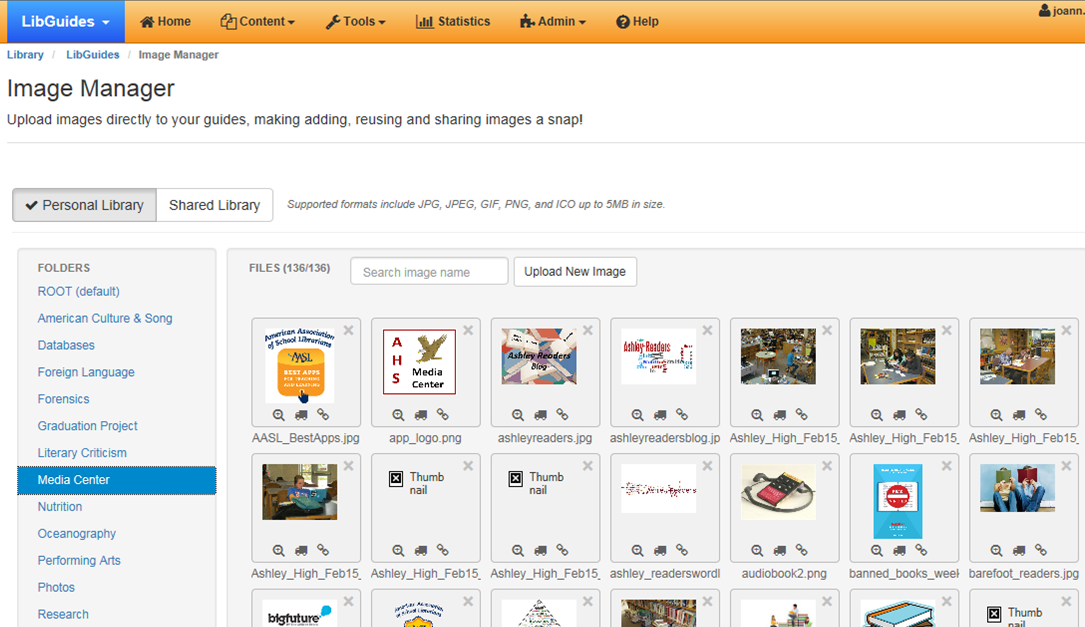The width and height of the screenshot is (1085, 627).
Task: Delete AASL_BestApps.jpg with its X icon
Action: pyautogui.click(x=349, y=330)
